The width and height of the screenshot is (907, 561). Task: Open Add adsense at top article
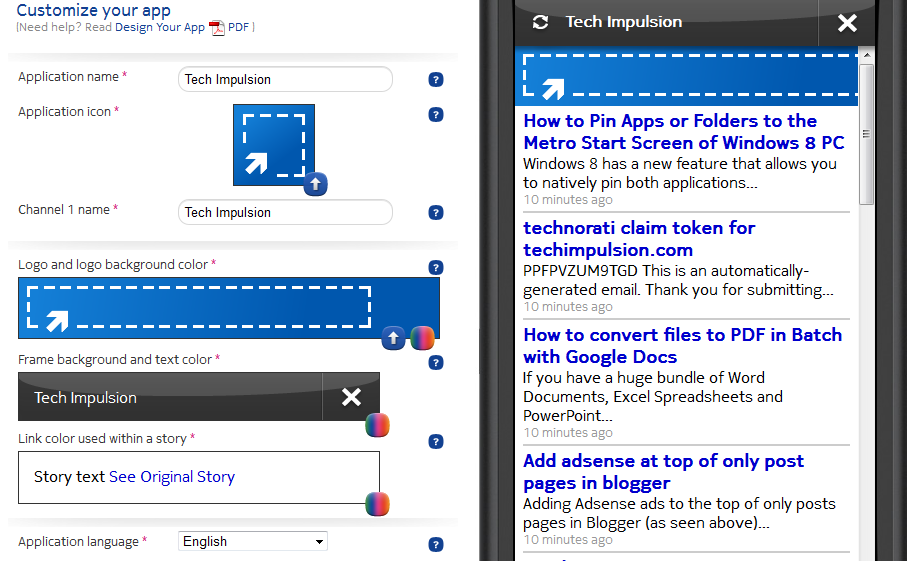663,472
